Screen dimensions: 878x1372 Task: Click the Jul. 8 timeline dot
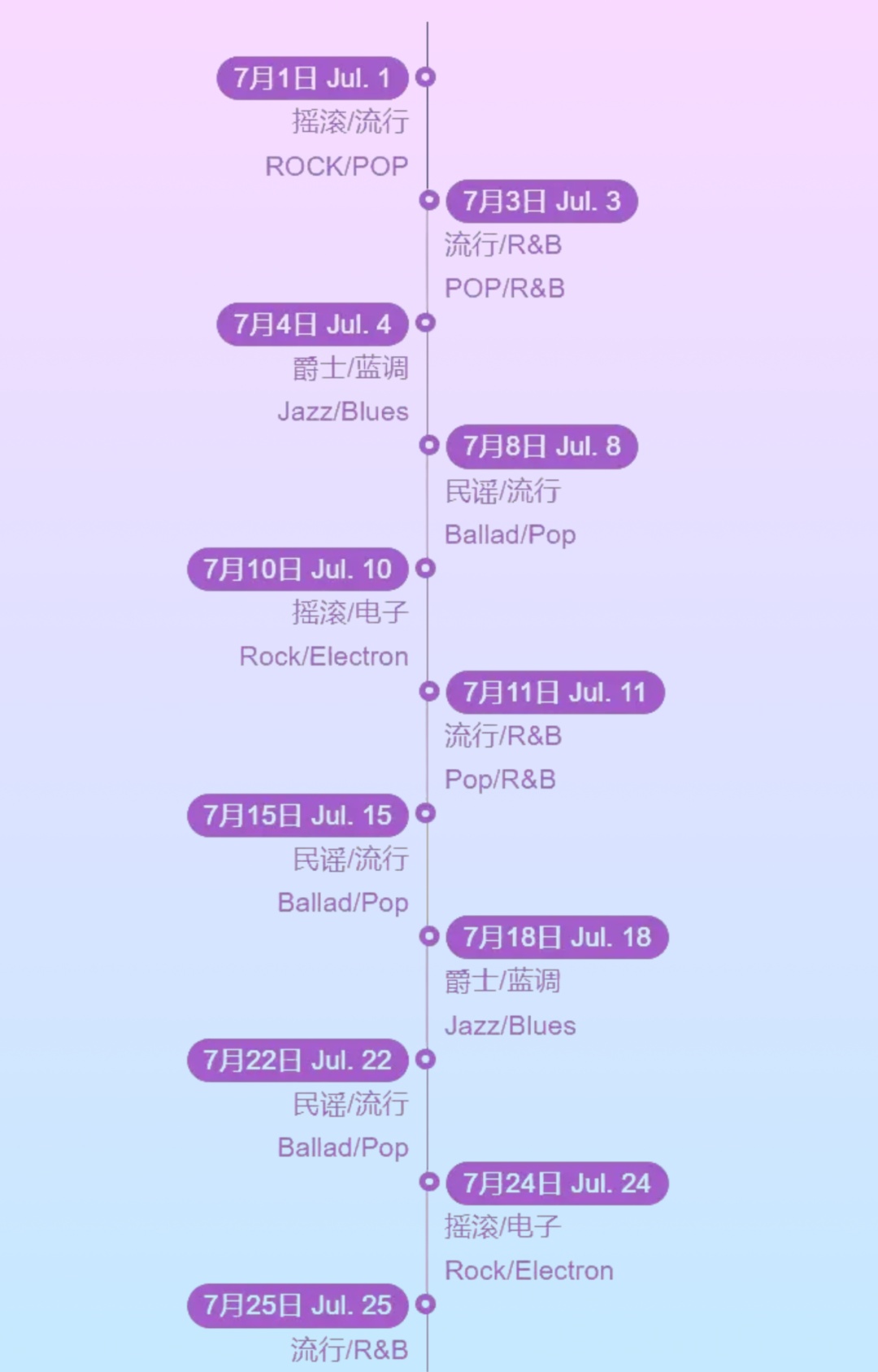(429, 445)
